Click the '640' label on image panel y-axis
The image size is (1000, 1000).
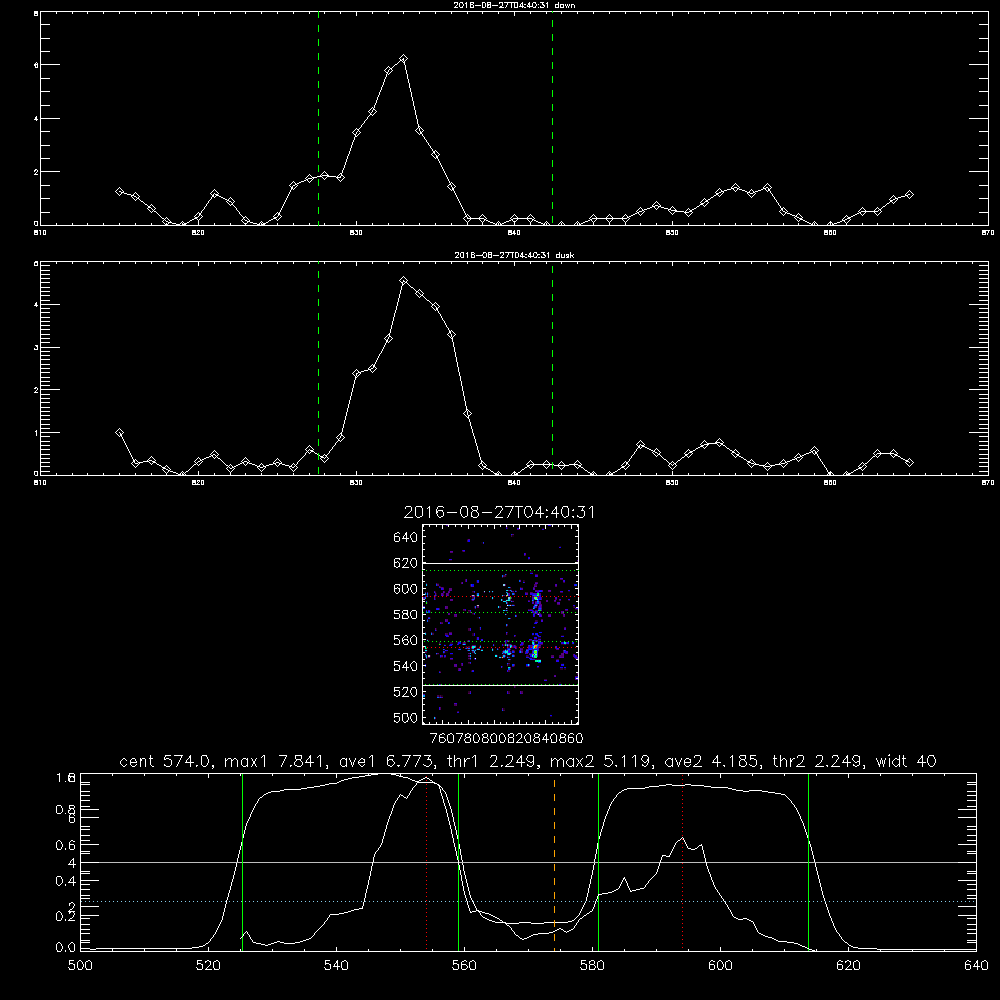tap(406, 538)
